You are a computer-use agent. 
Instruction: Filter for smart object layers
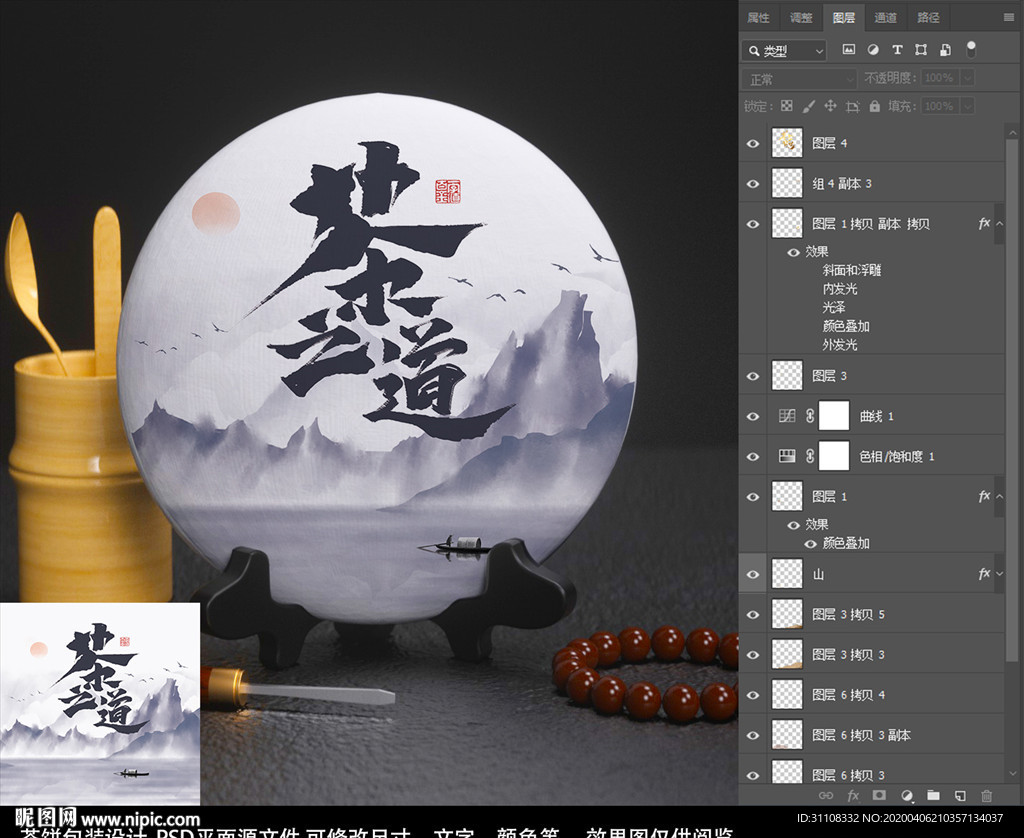click(945, 50)
